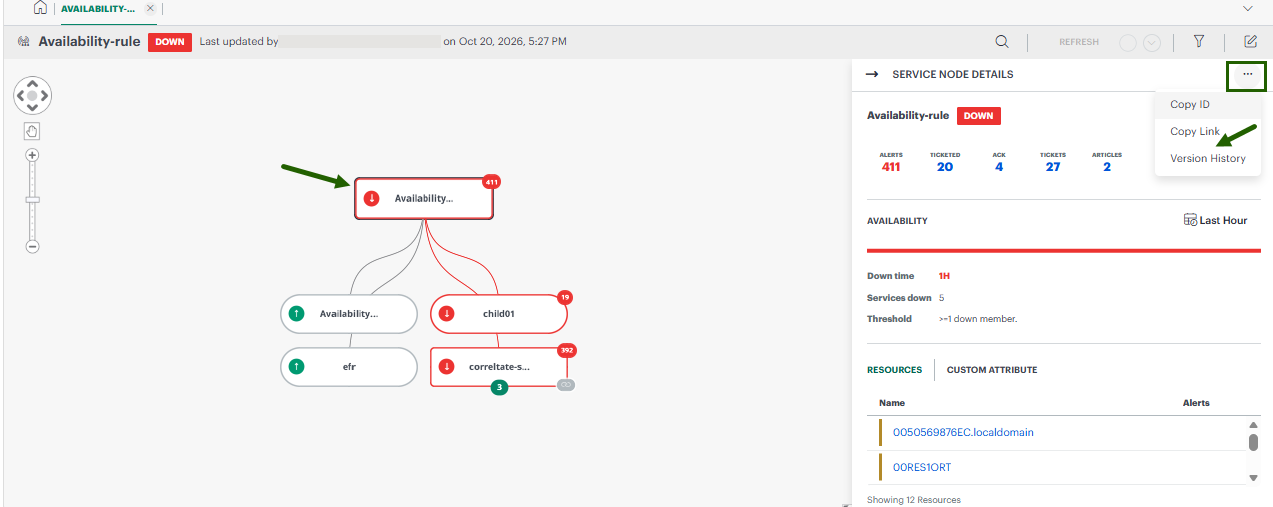Click the circular refresh indicator
Screen dimensions: 1273x507
point(1128,42)
